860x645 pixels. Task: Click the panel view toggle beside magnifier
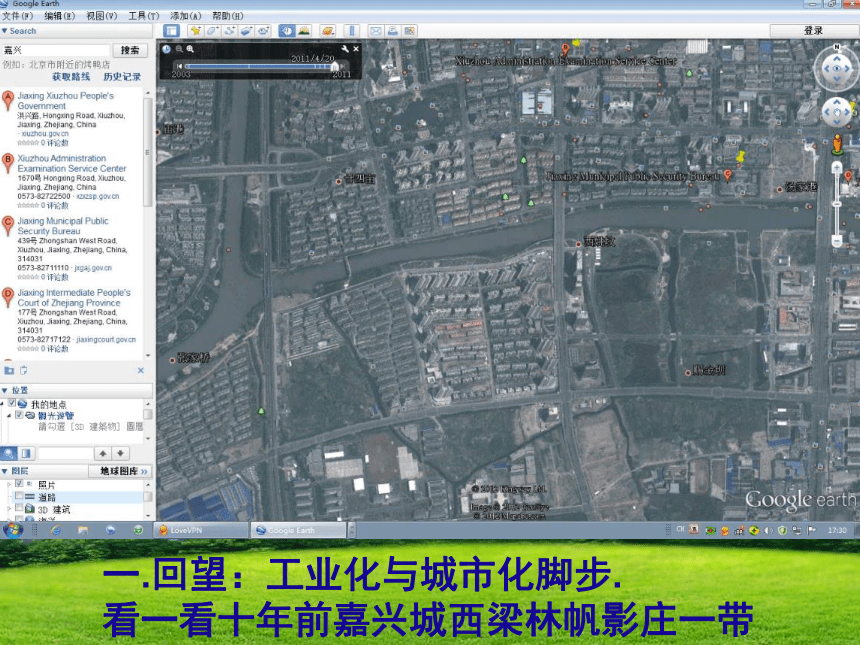pyautogui.click(x=26, y=454)
